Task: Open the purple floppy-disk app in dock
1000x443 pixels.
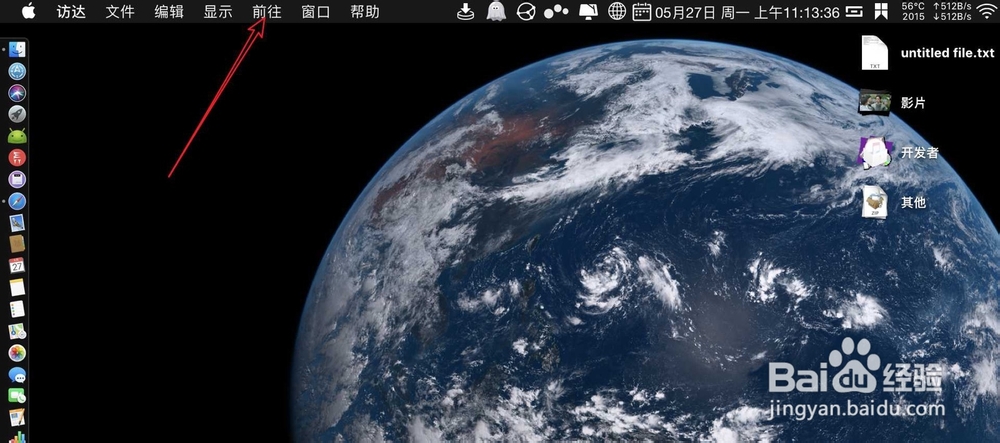Action: pyautogui.click(x=17, y=179)
